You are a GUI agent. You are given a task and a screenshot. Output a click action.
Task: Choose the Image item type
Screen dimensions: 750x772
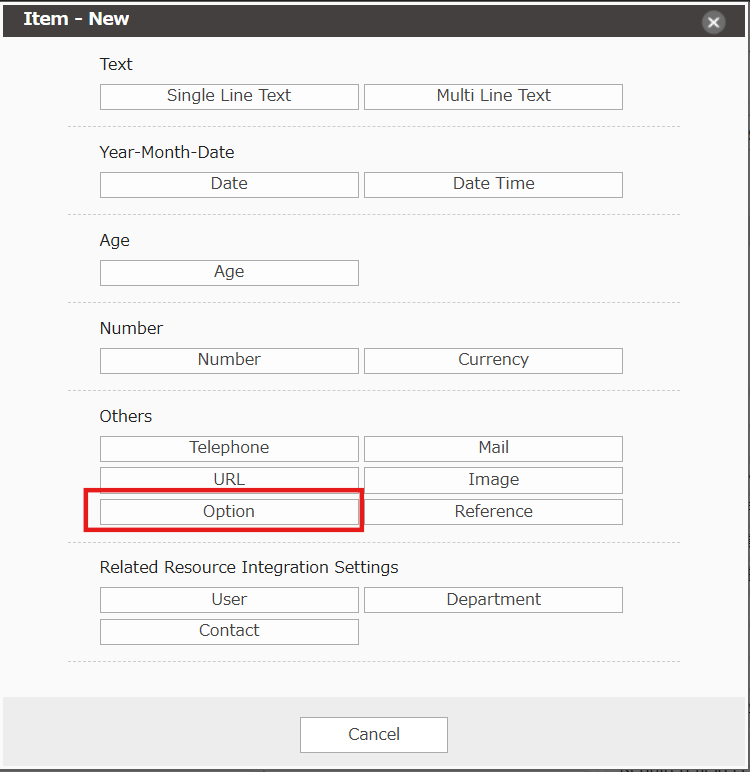click(493, 480)
